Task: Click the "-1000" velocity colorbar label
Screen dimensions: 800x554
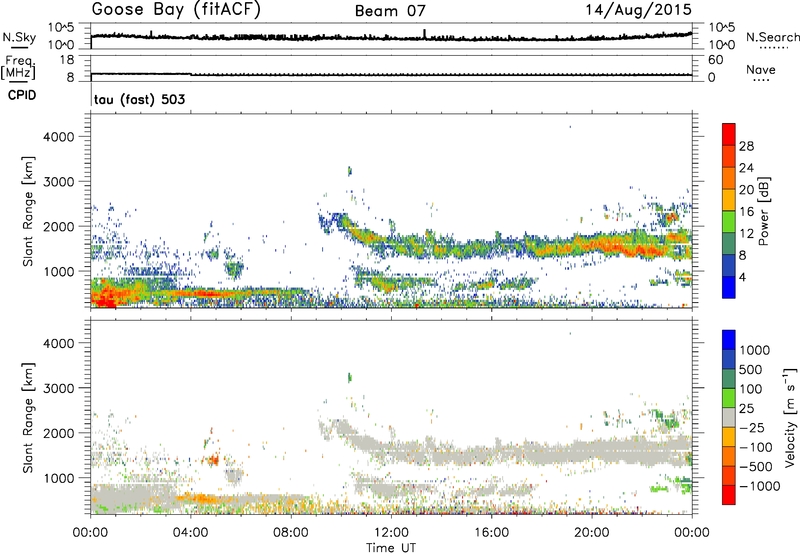Action: (x=759, y=486)
